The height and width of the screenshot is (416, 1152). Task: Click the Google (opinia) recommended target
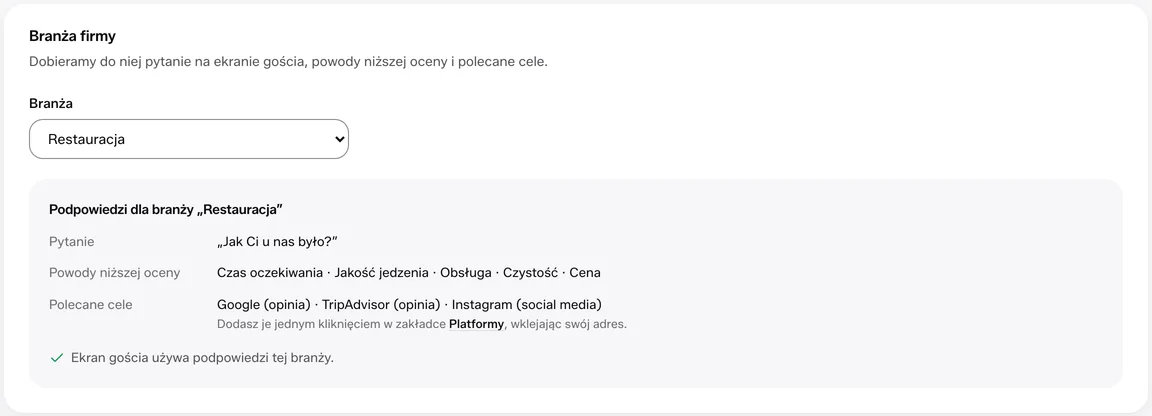(x=264, y=304)
